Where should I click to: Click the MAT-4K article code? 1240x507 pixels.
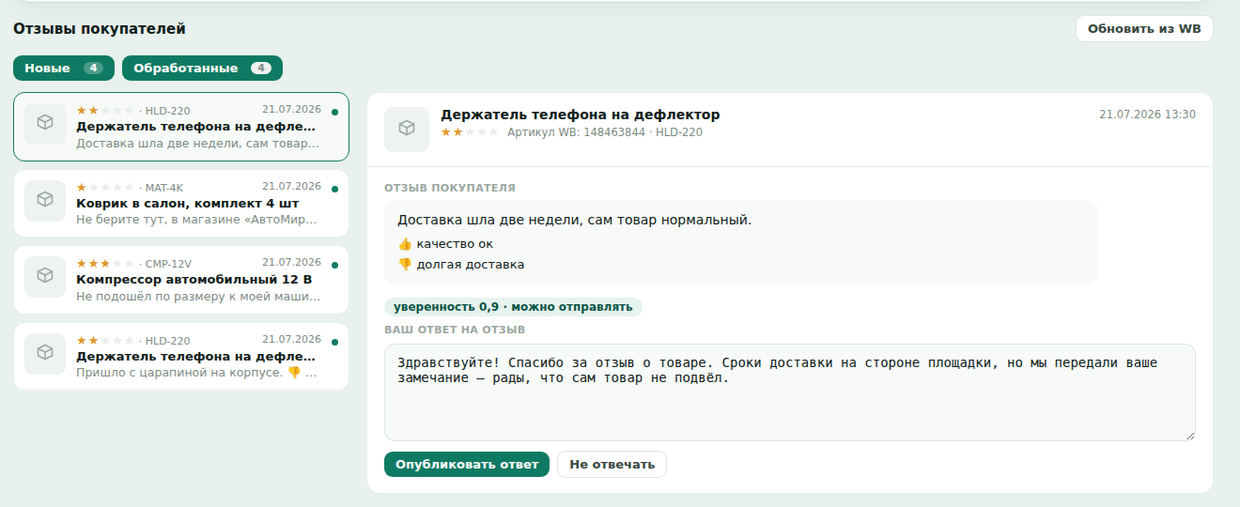tap(165, 188)
